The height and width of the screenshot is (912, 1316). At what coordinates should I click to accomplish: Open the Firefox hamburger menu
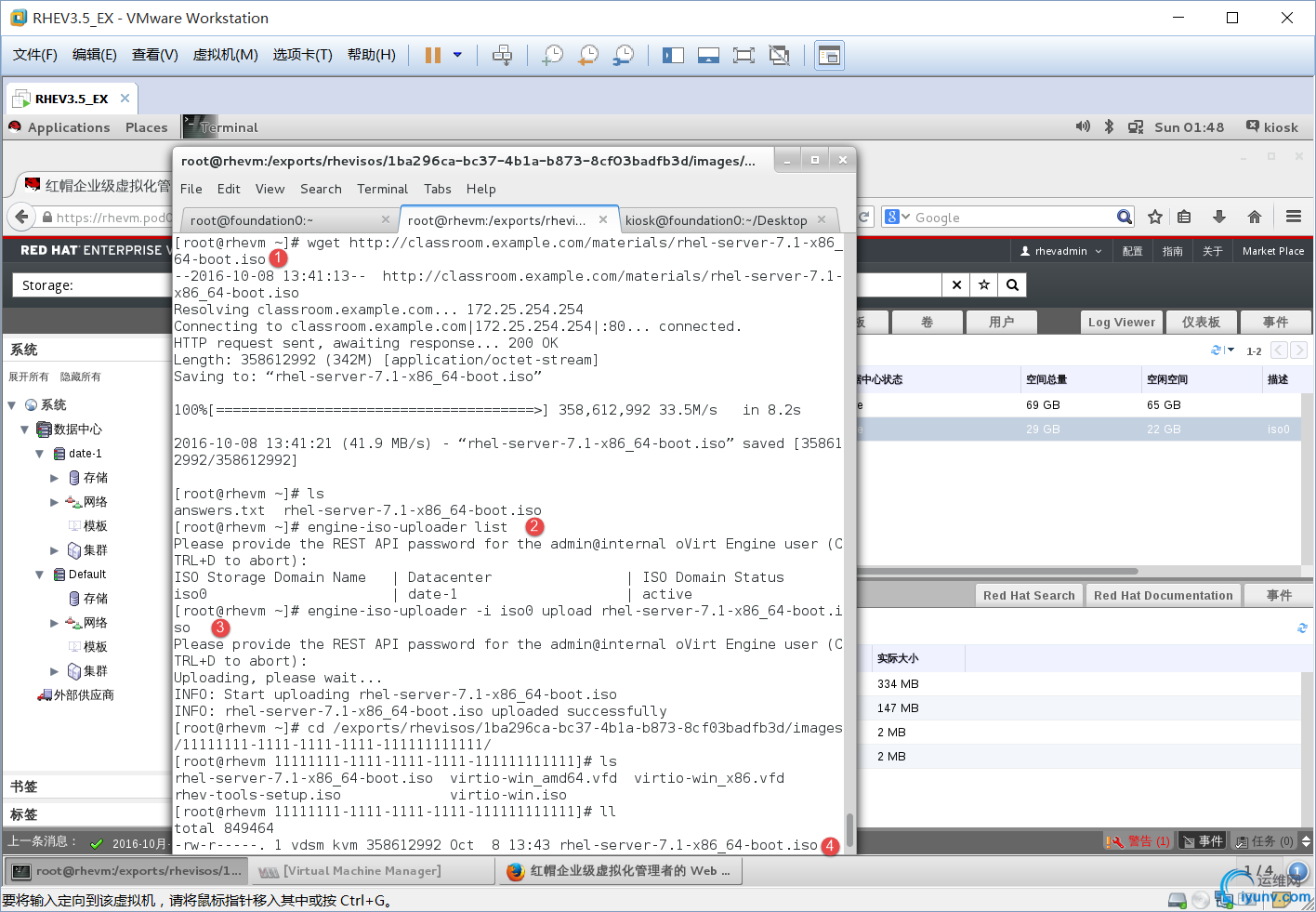pos(1293,218)
